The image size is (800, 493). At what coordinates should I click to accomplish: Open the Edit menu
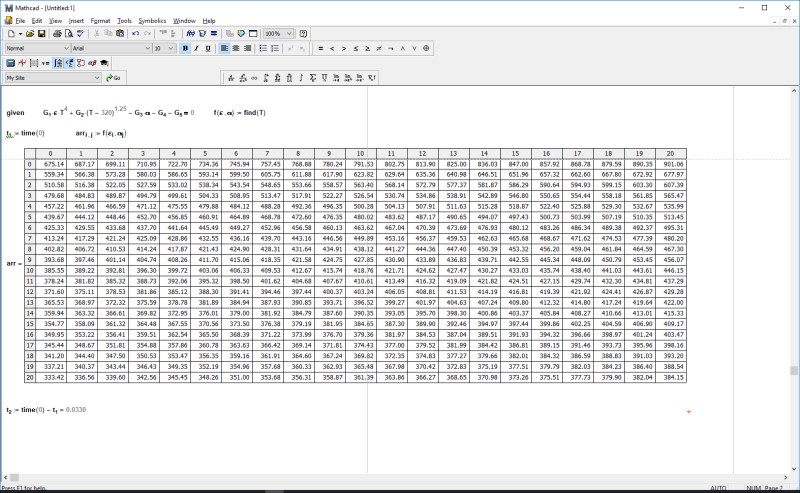(x=37, y=21)
